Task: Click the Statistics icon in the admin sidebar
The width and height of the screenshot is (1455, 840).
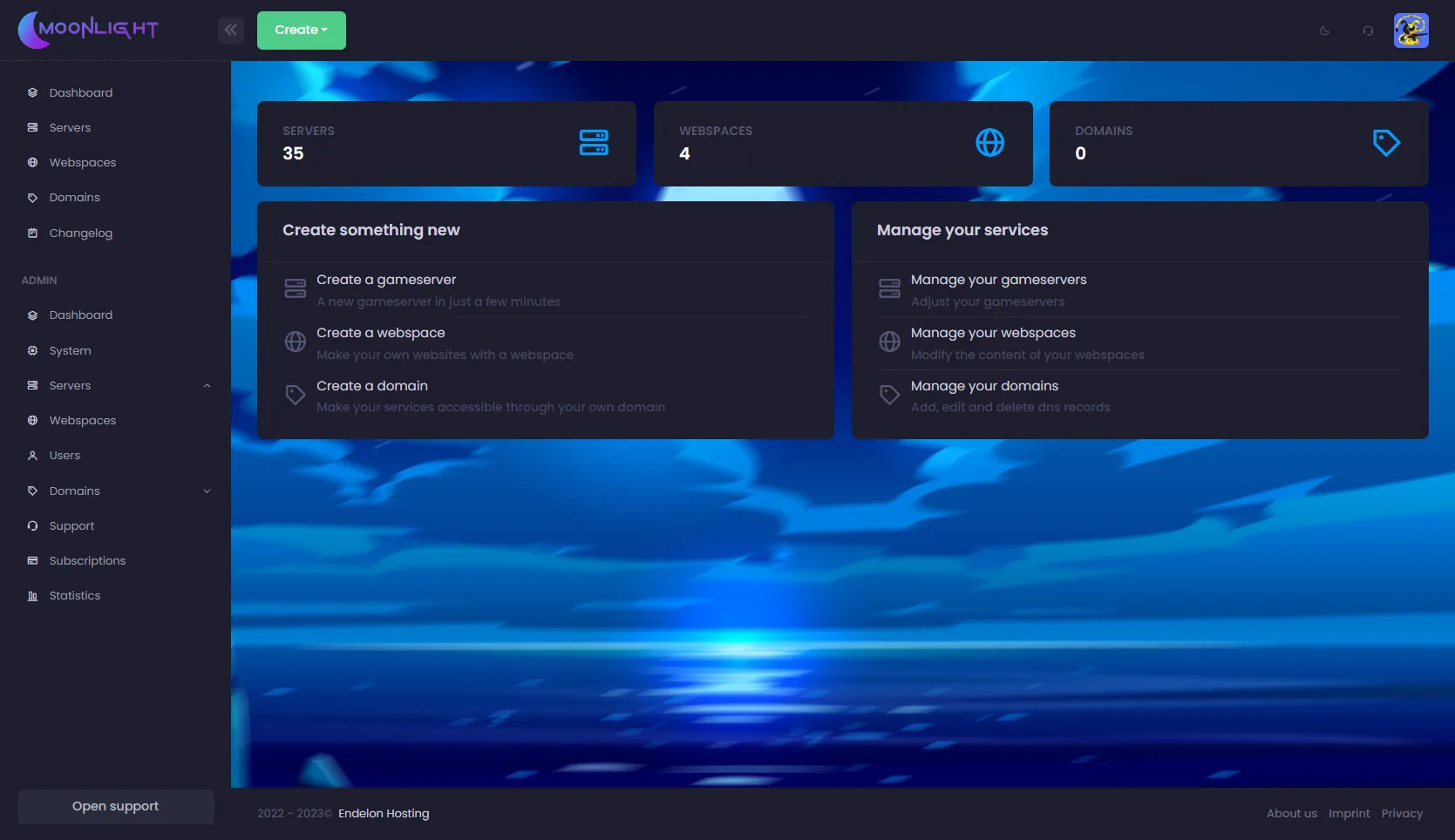Action: coord(32,595)
